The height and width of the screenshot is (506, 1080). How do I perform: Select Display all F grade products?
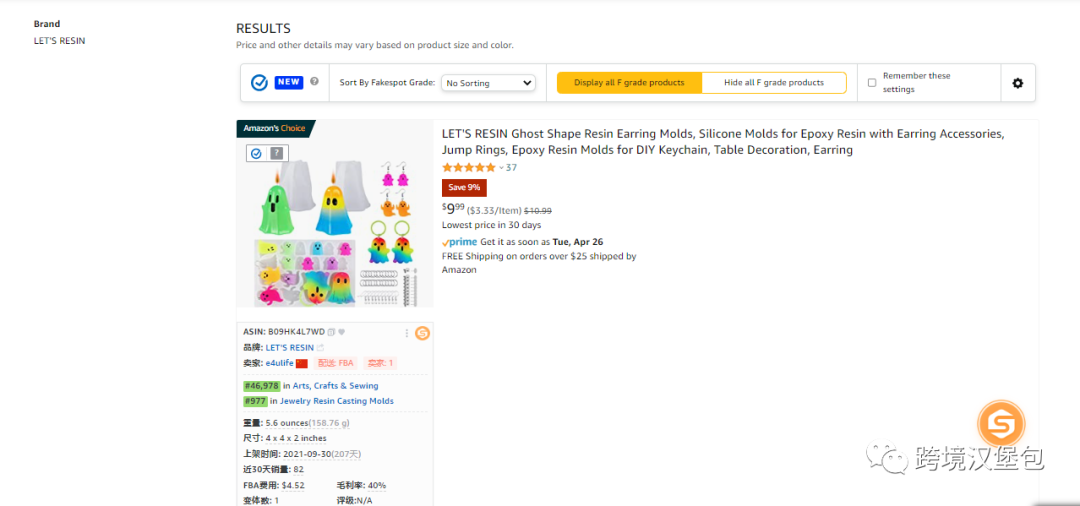point(630,83)
